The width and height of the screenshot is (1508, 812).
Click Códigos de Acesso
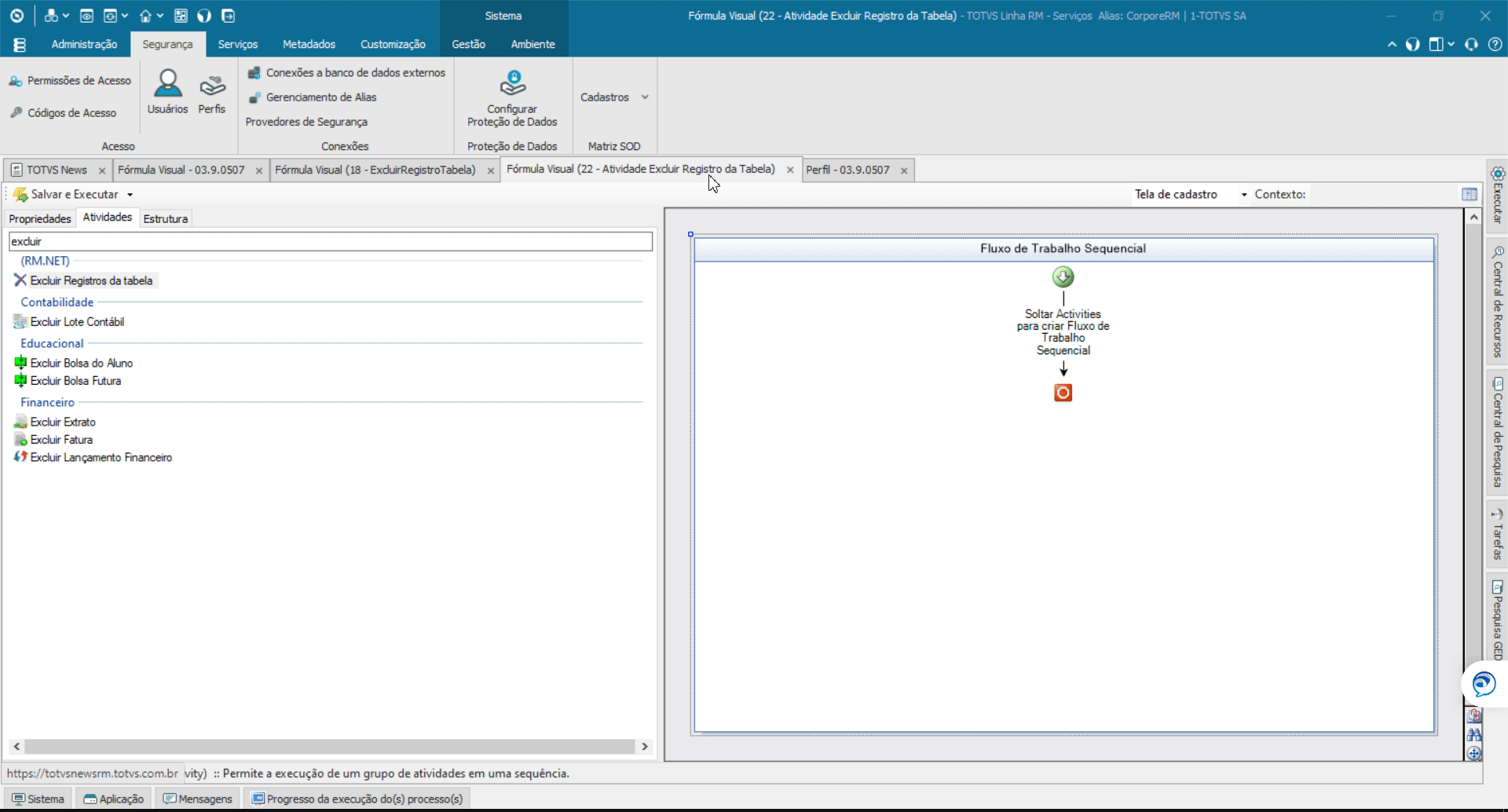(63, 113)
